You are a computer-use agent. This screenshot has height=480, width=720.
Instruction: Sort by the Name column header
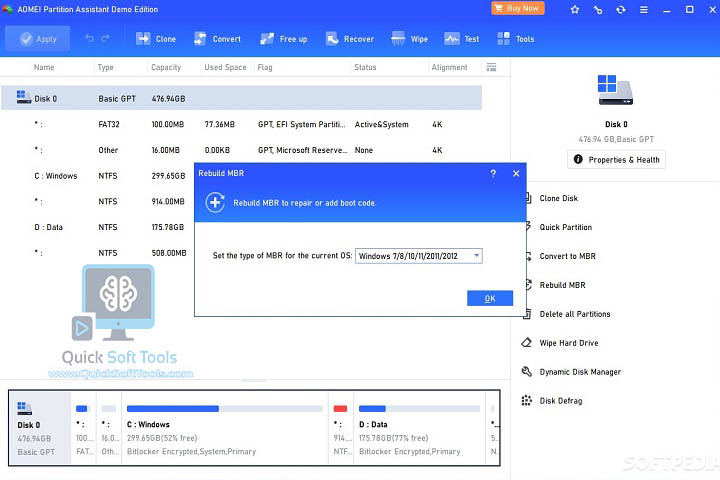[44, 67]
